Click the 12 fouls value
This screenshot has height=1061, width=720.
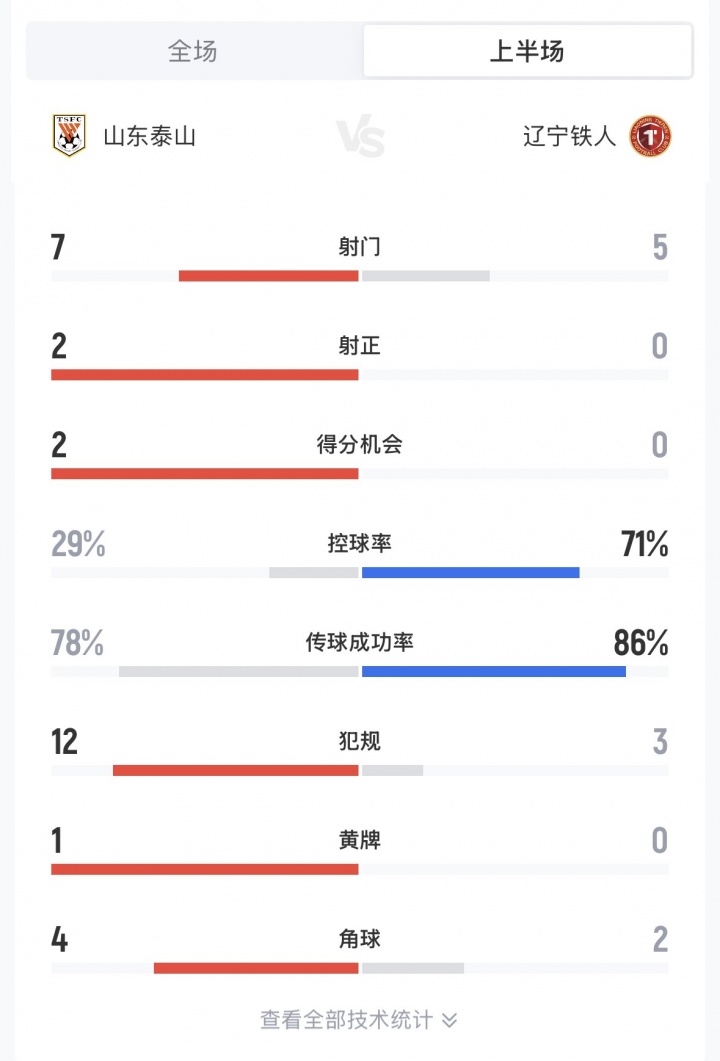pyautogui.click(x=64, y=742)
